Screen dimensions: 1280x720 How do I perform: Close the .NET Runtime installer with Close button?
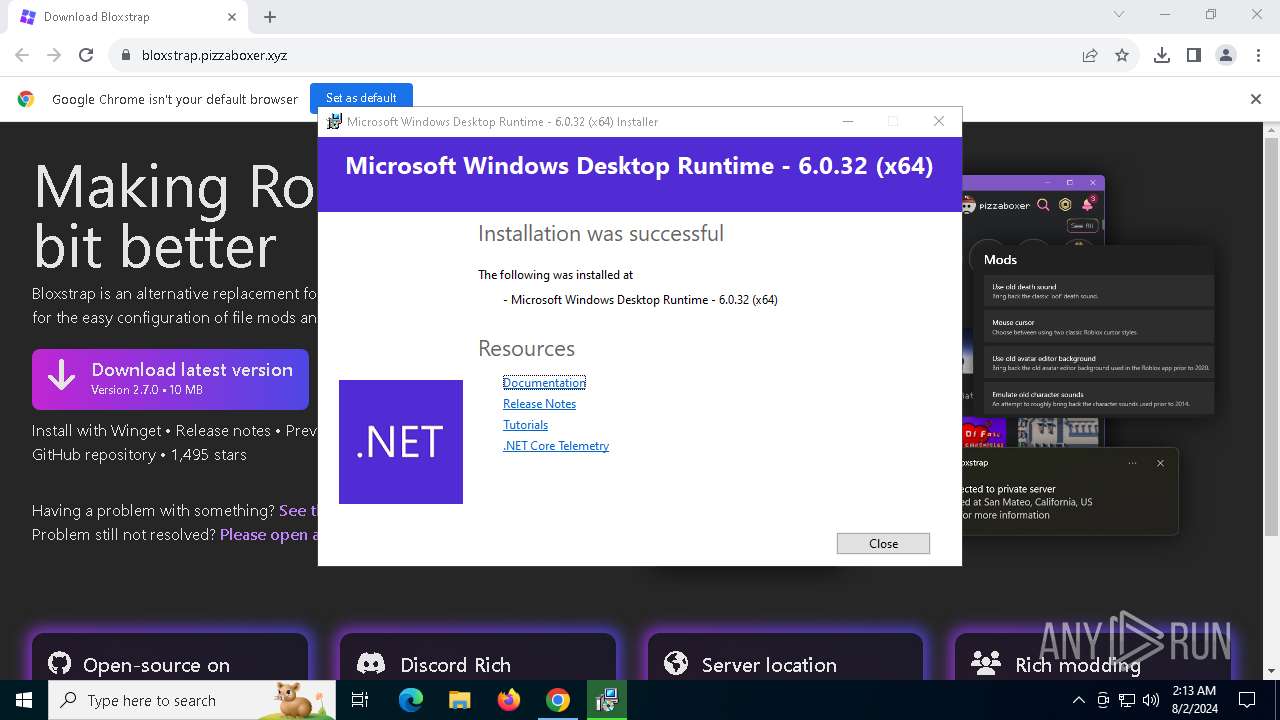coord(883,543)
